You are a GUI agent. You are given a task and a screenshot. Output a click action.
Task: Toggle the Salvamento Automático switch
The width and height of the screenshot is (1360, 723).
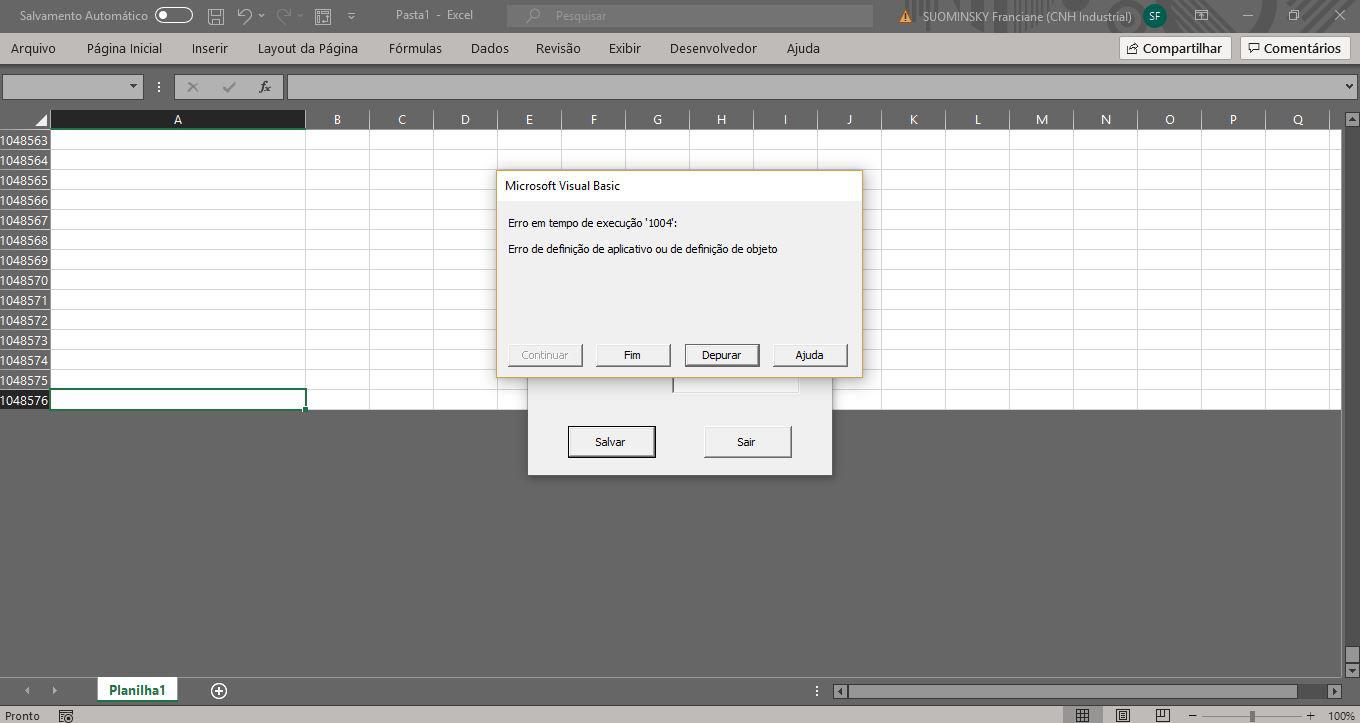174,15
